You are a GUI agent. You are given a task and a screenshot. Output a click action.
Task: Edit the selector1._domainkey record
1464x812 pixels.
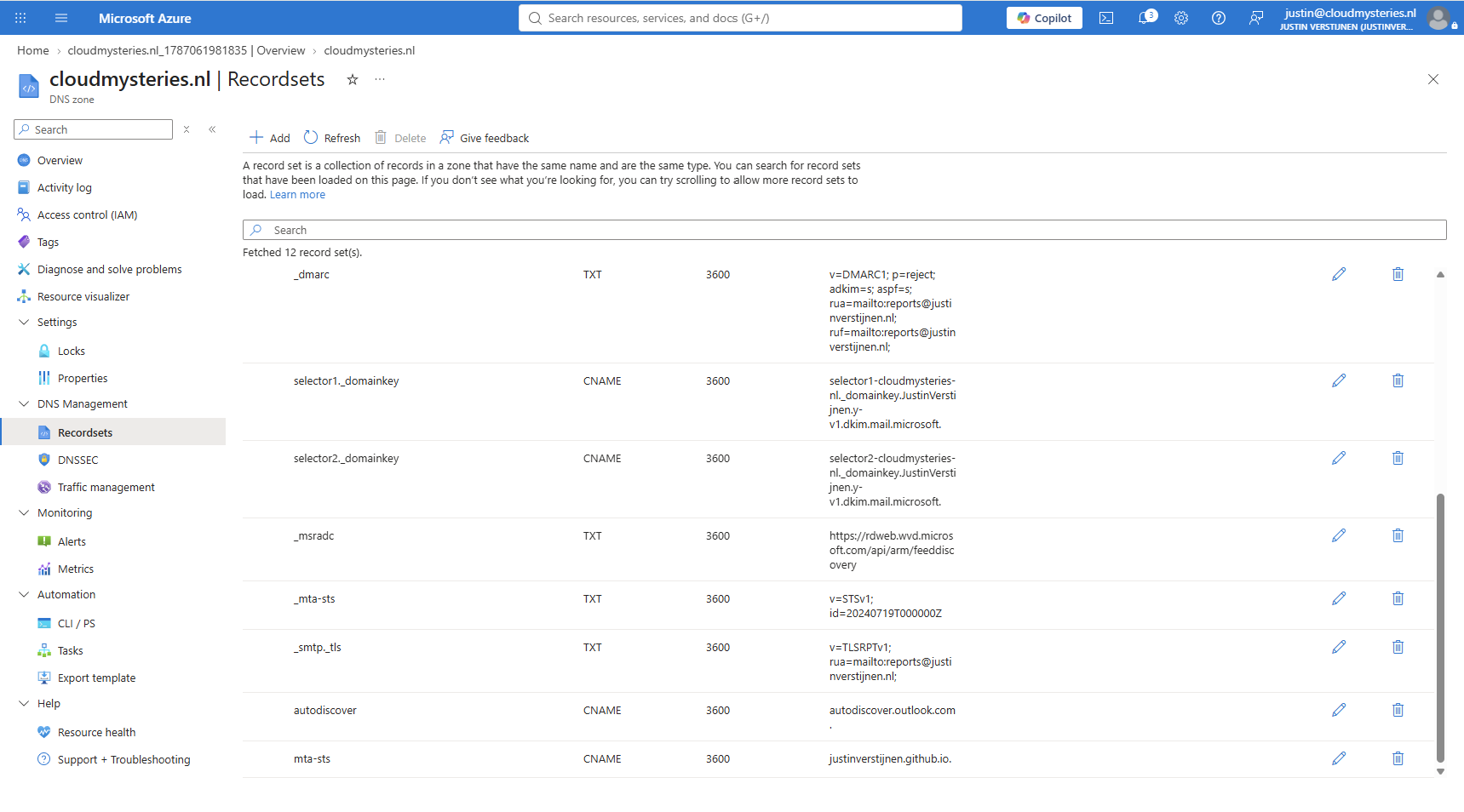point(1339,380)
